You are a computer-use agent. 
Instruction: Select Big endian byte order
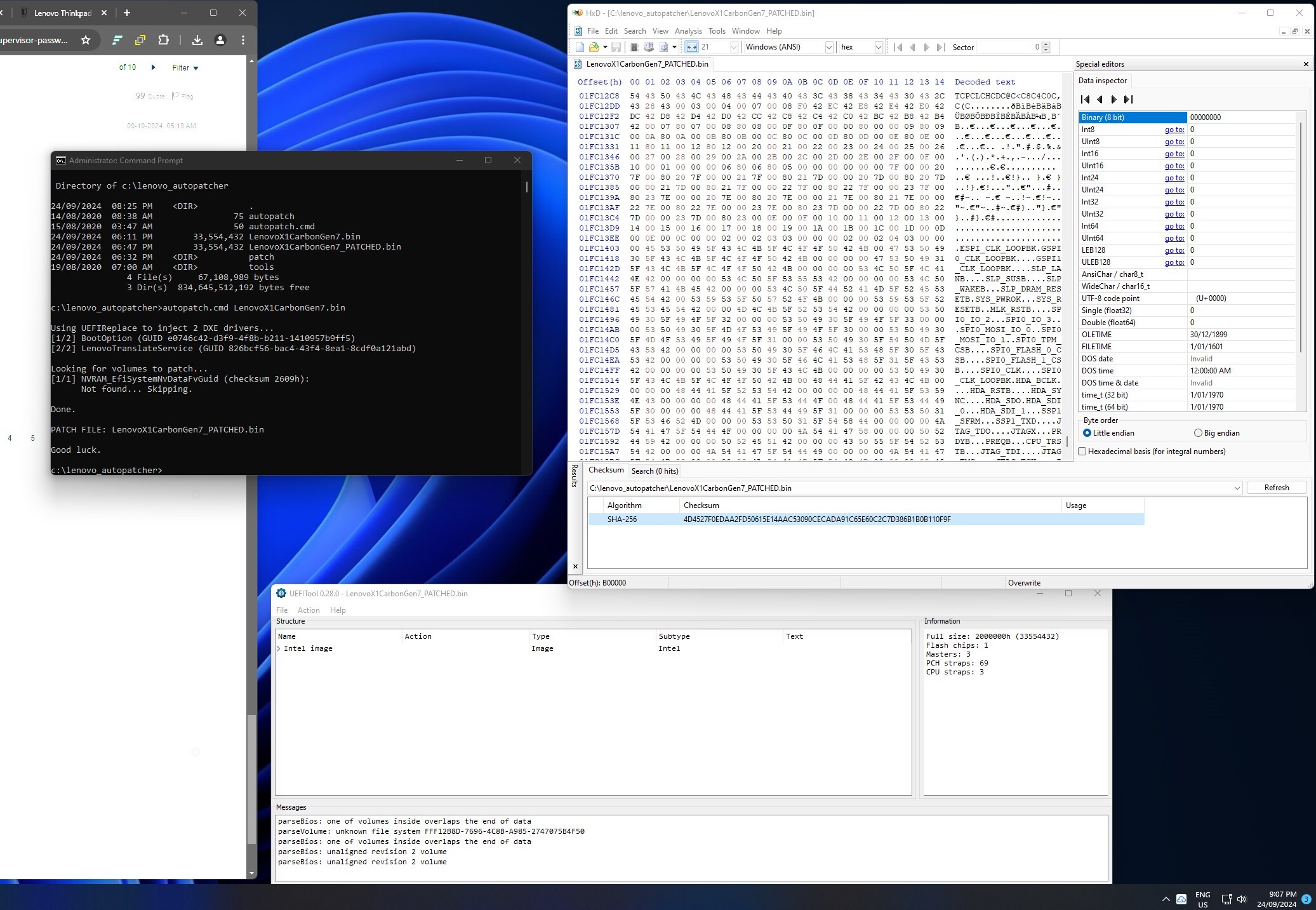[1198, 433]
